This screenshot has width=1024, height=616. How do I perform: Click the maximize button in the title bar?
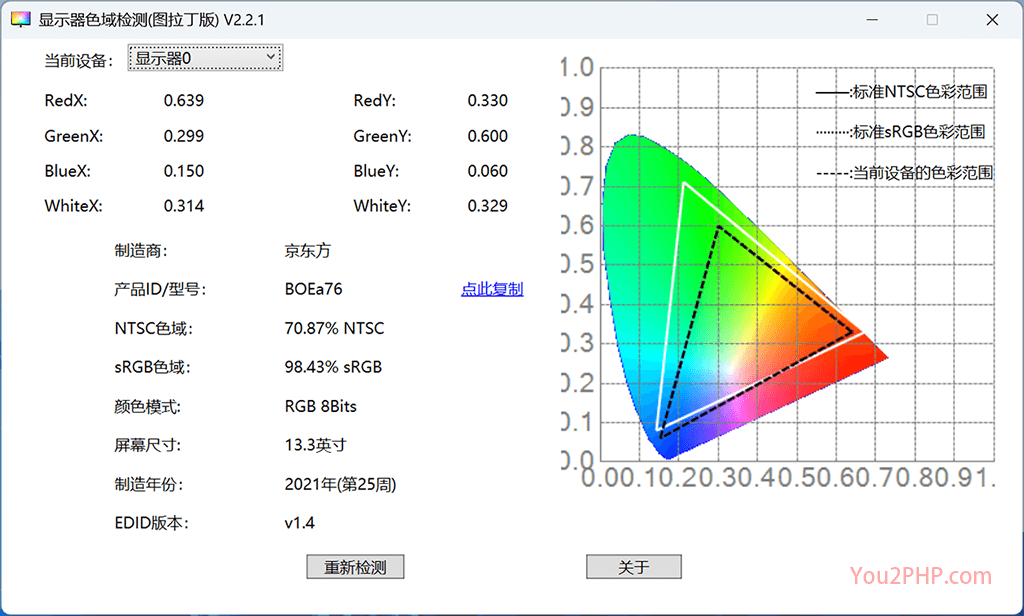[932, 20]
